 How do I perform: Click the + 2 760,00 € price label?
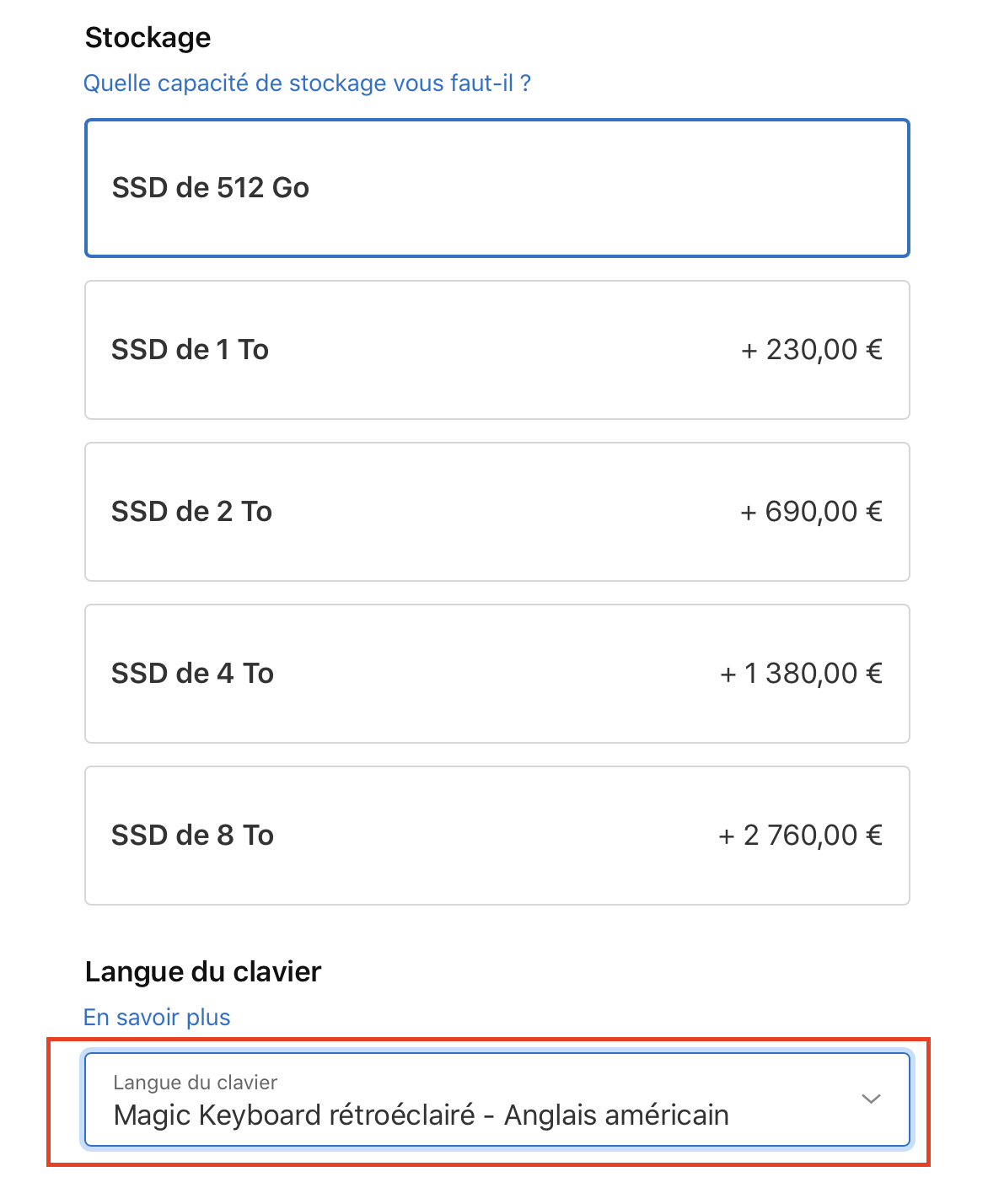click(x=800, y=836)
